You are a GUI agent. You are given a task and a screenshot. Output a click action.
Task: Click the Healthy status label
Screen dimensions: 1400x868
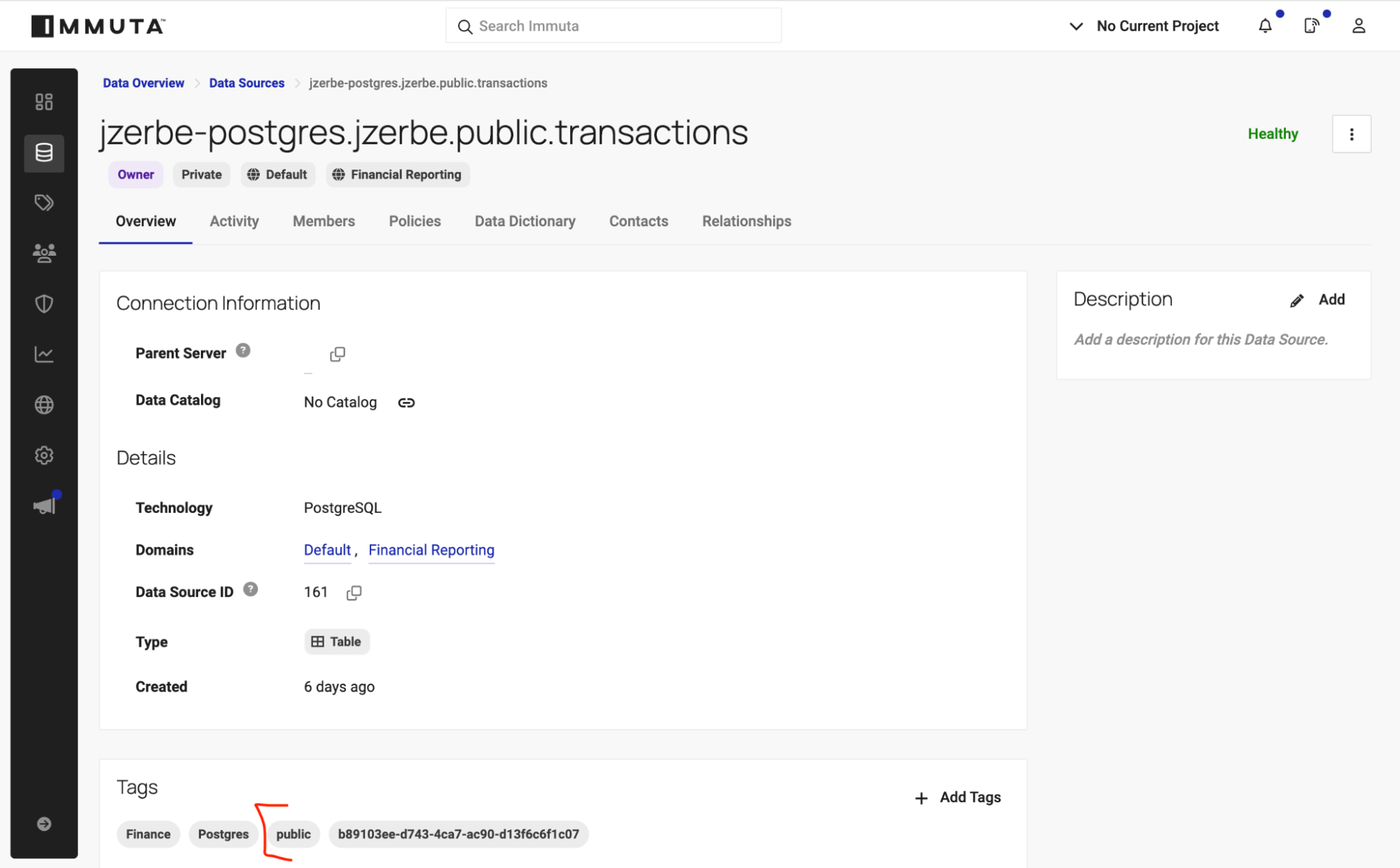(x=1273, y=134)
